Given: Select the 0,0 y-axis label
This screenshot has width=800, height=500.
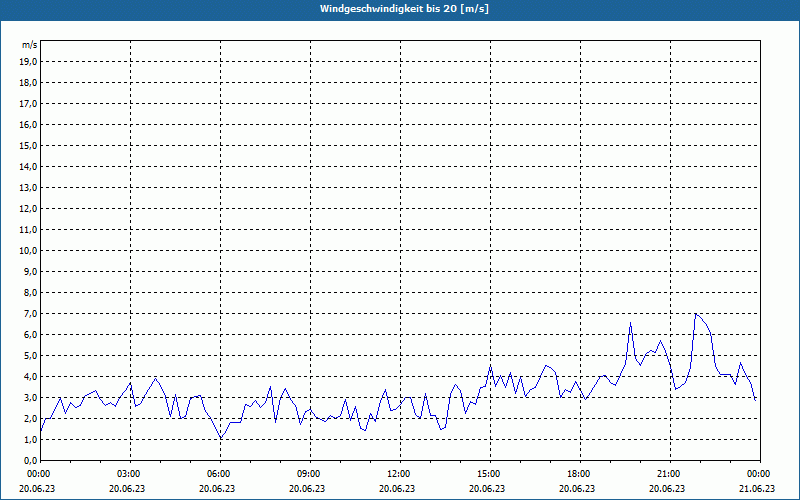Looking at the screenshot, I should coord(31,461).
